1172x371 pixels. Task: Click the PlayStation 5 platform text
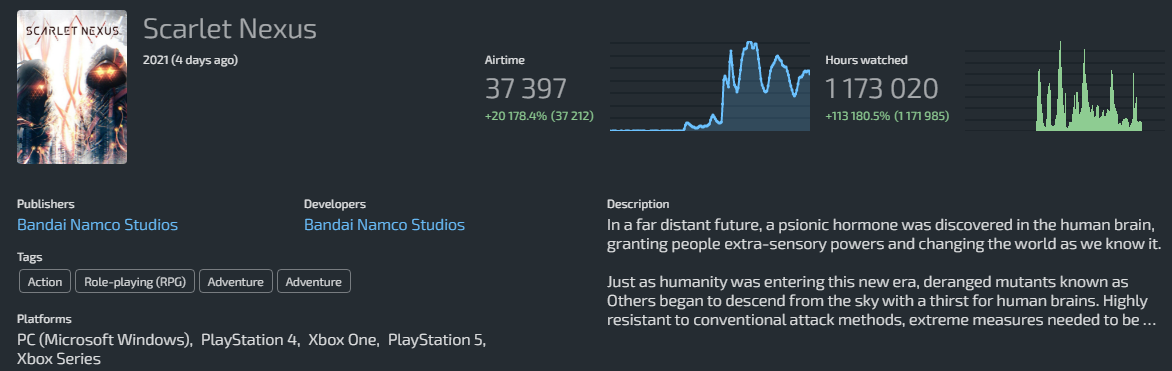[x=435, y=340]
